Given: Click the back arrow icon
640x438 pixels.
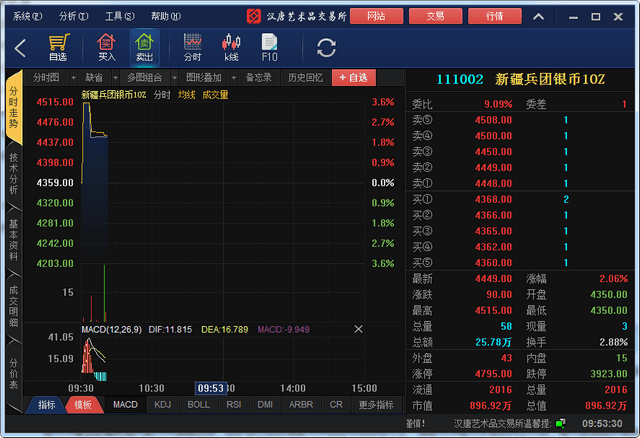Looking at the screenshot, I should click(20, 48).
